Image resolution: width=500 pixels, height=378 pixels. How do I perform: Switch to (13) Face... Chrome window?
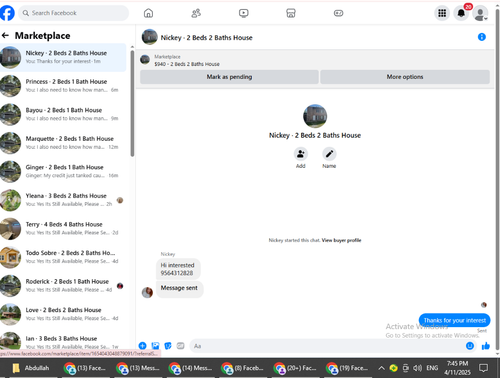click(x=85, y=368)
